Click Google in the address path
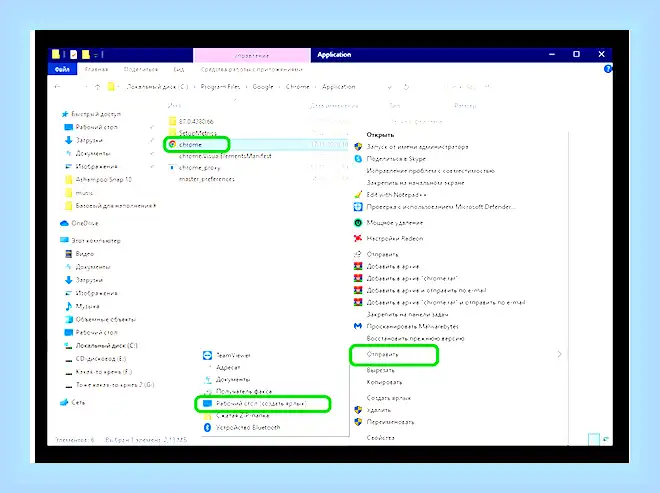 click(263, 87)
